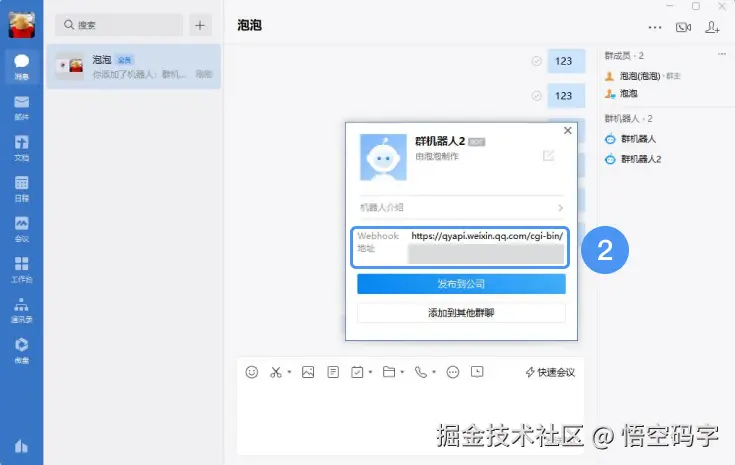Screen dimensions: 735x465
Task: Close the 群机器人2 popup dialog
Action: [x=568, y=130]
